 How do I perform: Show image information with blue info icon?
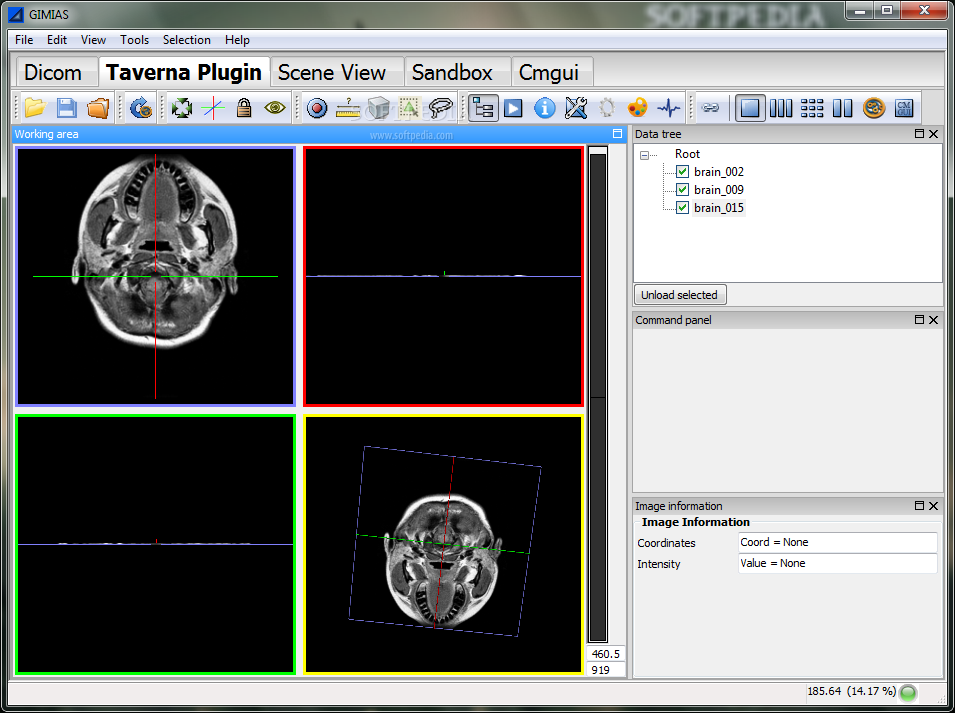point(544,108)
